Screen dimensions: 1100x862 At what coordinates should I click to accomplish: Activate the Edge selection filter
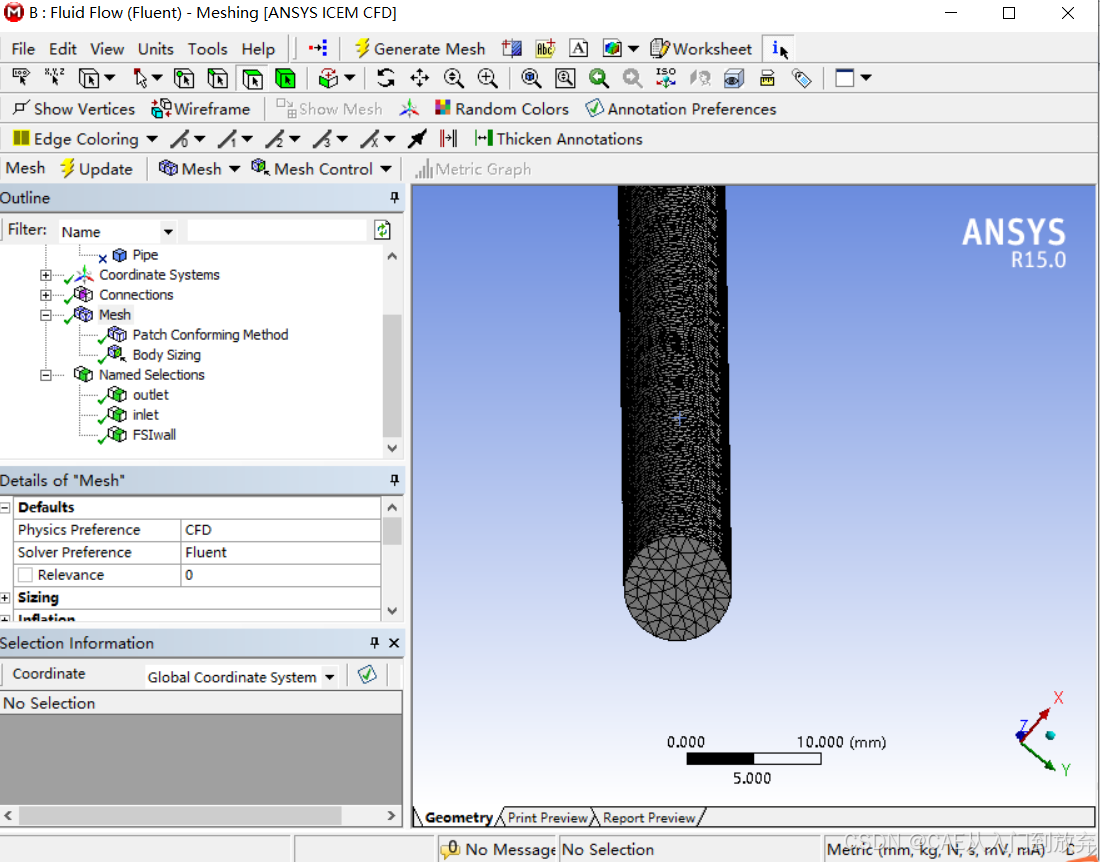[217, 78]
